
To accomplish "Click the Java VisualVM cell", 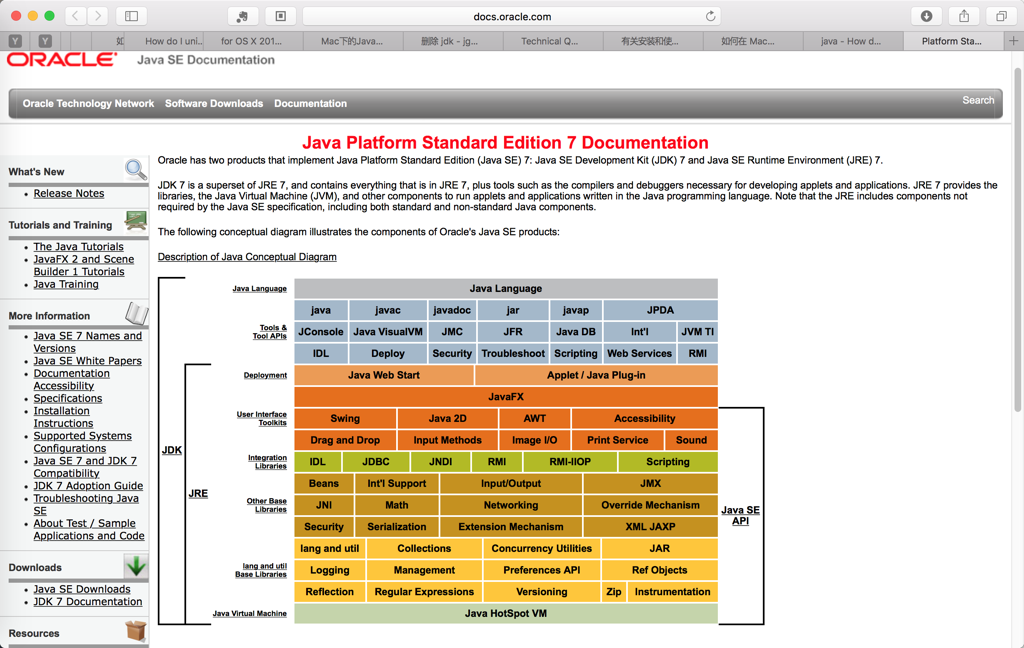I will [x=388, y=331].
